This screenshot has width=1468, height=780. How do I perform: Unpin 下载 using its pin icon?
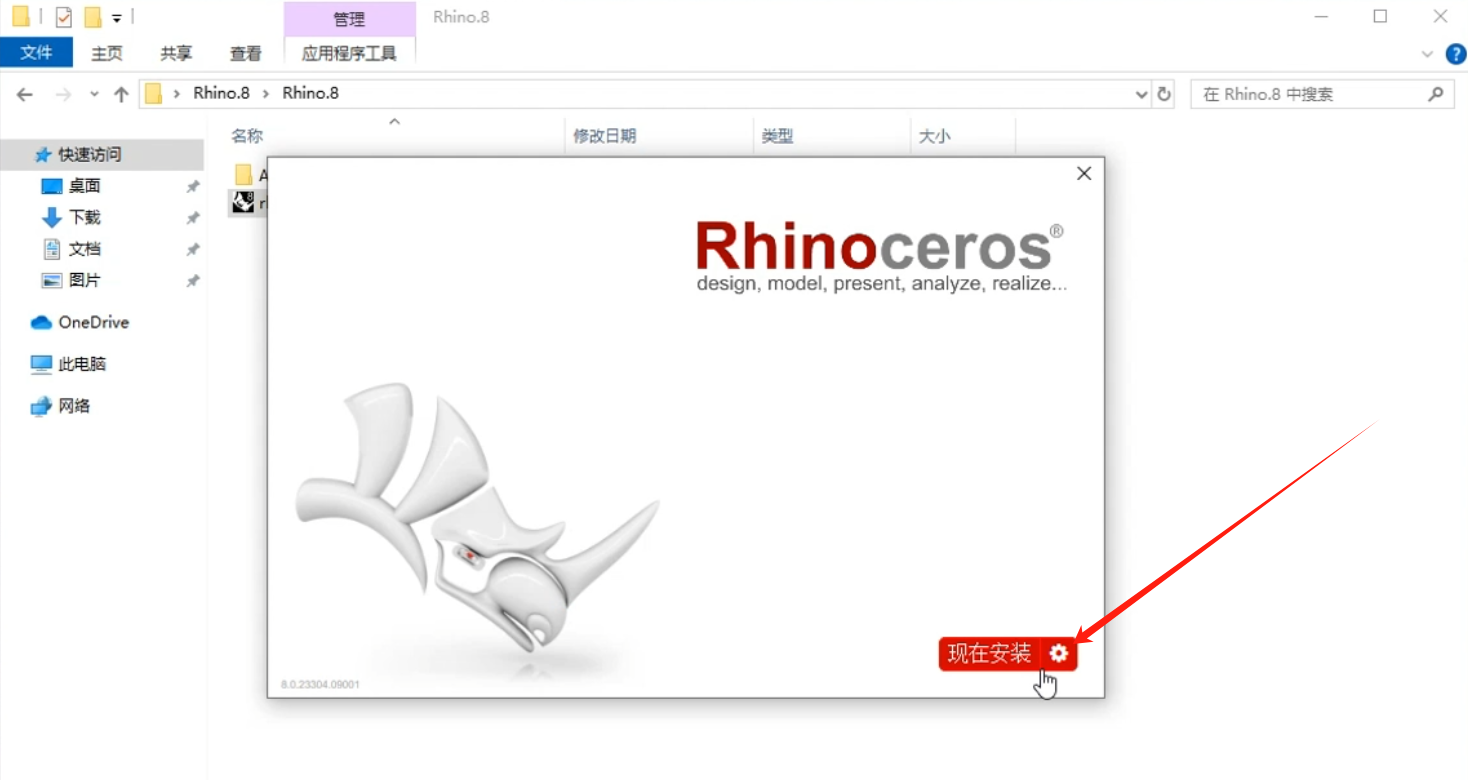192,217
